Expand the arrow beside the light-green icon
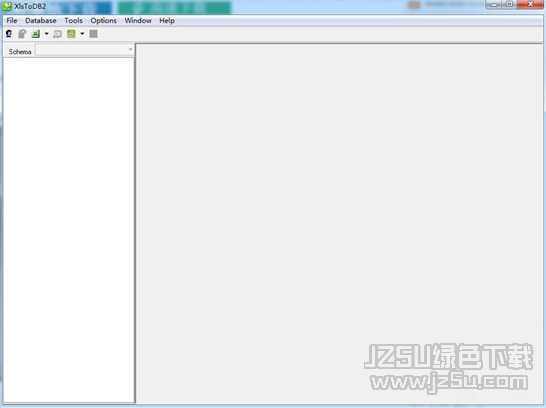The width and height of the screenshot is (546, 408). click(x=82, y=34)
